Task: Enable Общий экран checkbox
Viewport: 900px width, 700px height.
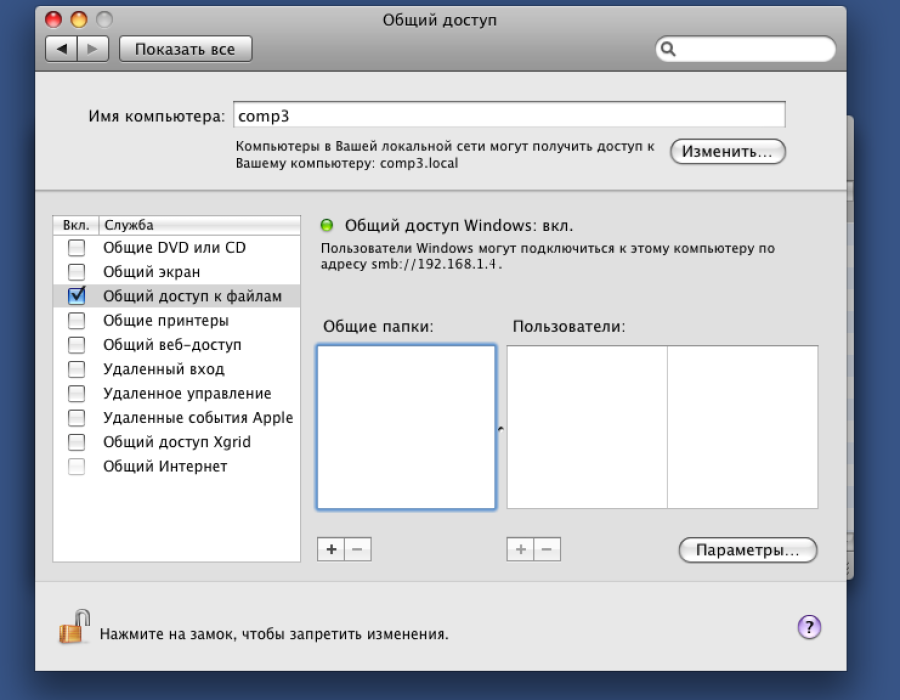Action: 76,272
